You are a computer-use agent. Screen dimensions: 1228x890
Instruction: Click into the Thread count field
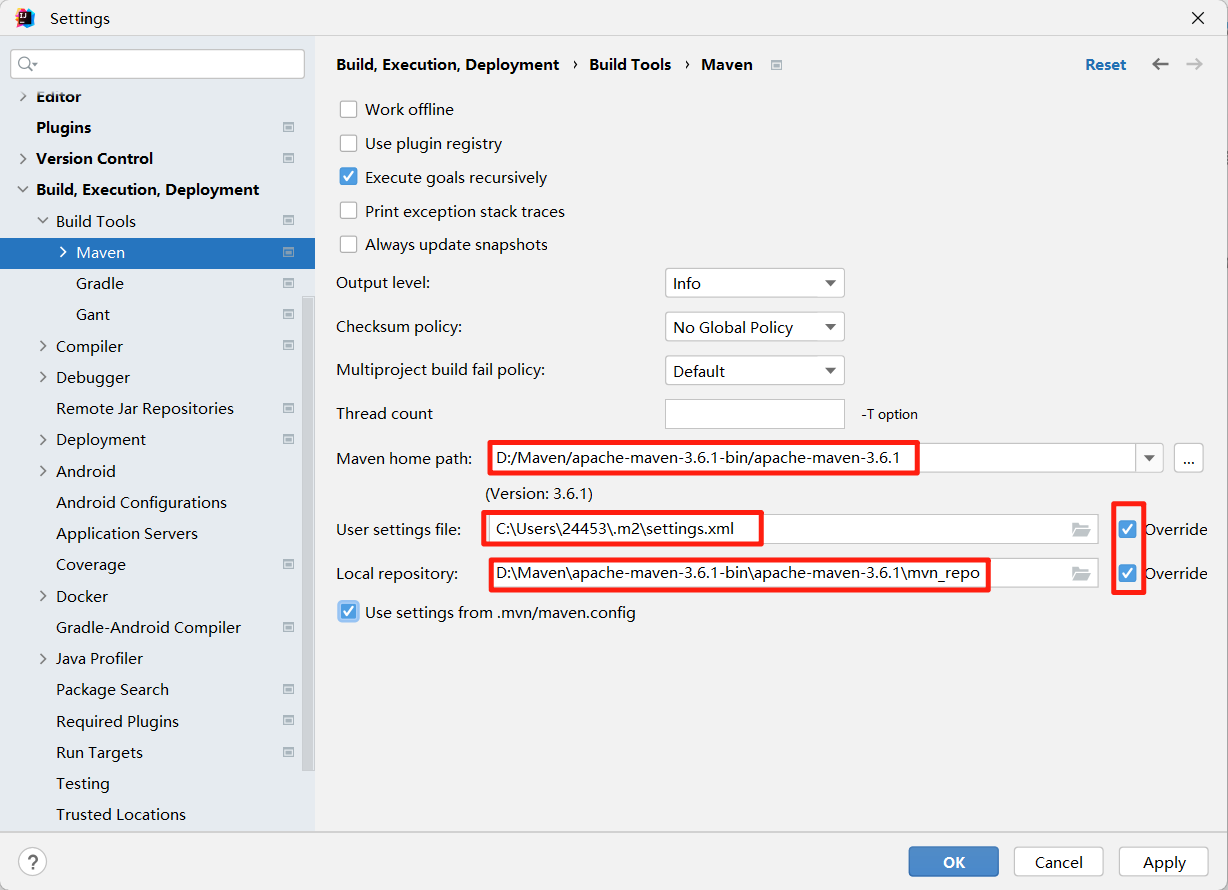tap(755, 414)
